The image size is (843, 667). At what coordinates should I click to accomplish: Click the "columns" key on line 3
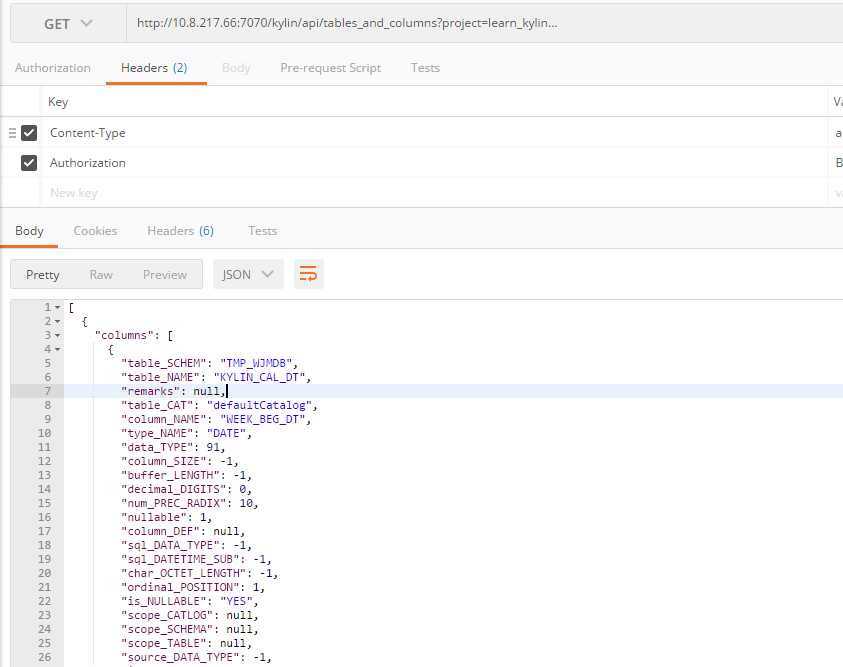tap(124, 335)
